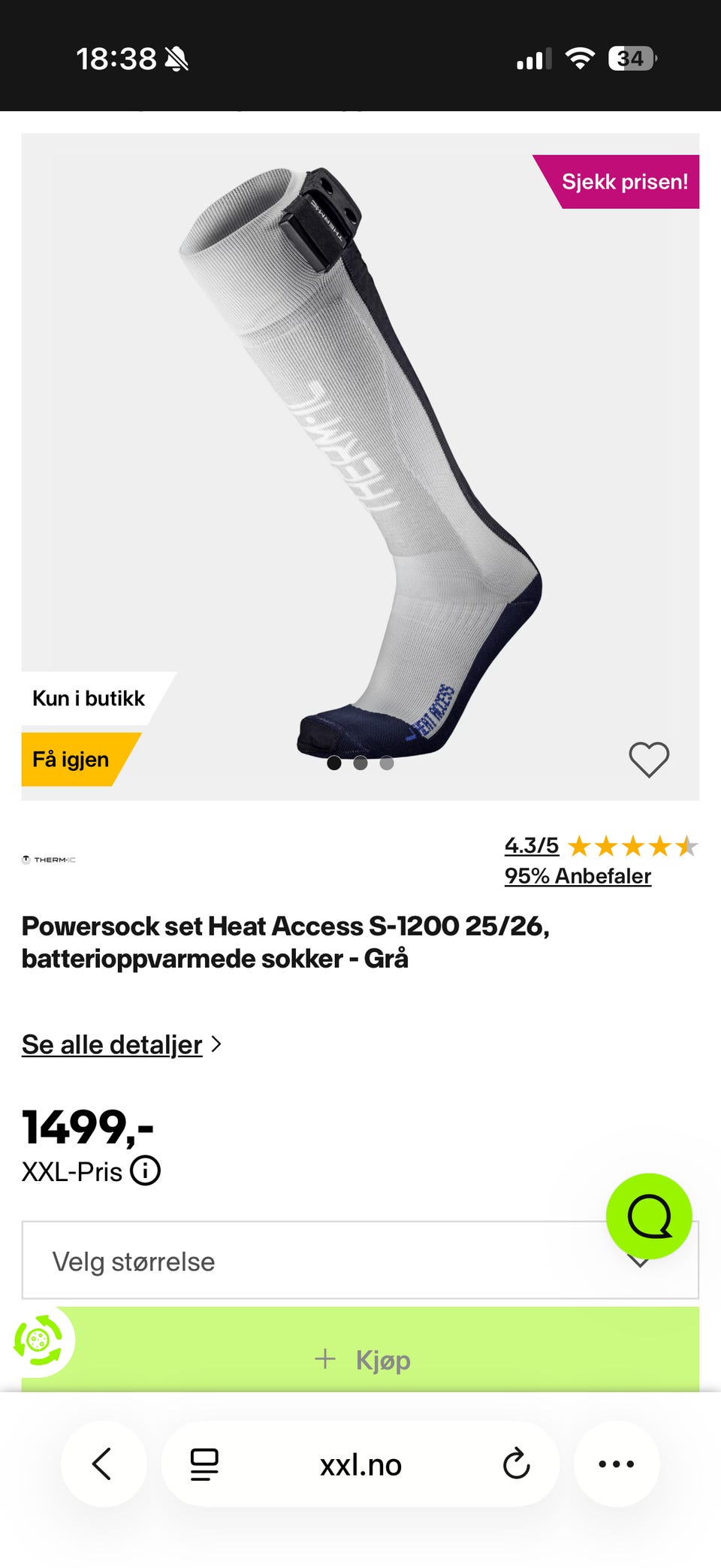Expand the Velg størrelse dropdown

click(x=360, y=1260)
